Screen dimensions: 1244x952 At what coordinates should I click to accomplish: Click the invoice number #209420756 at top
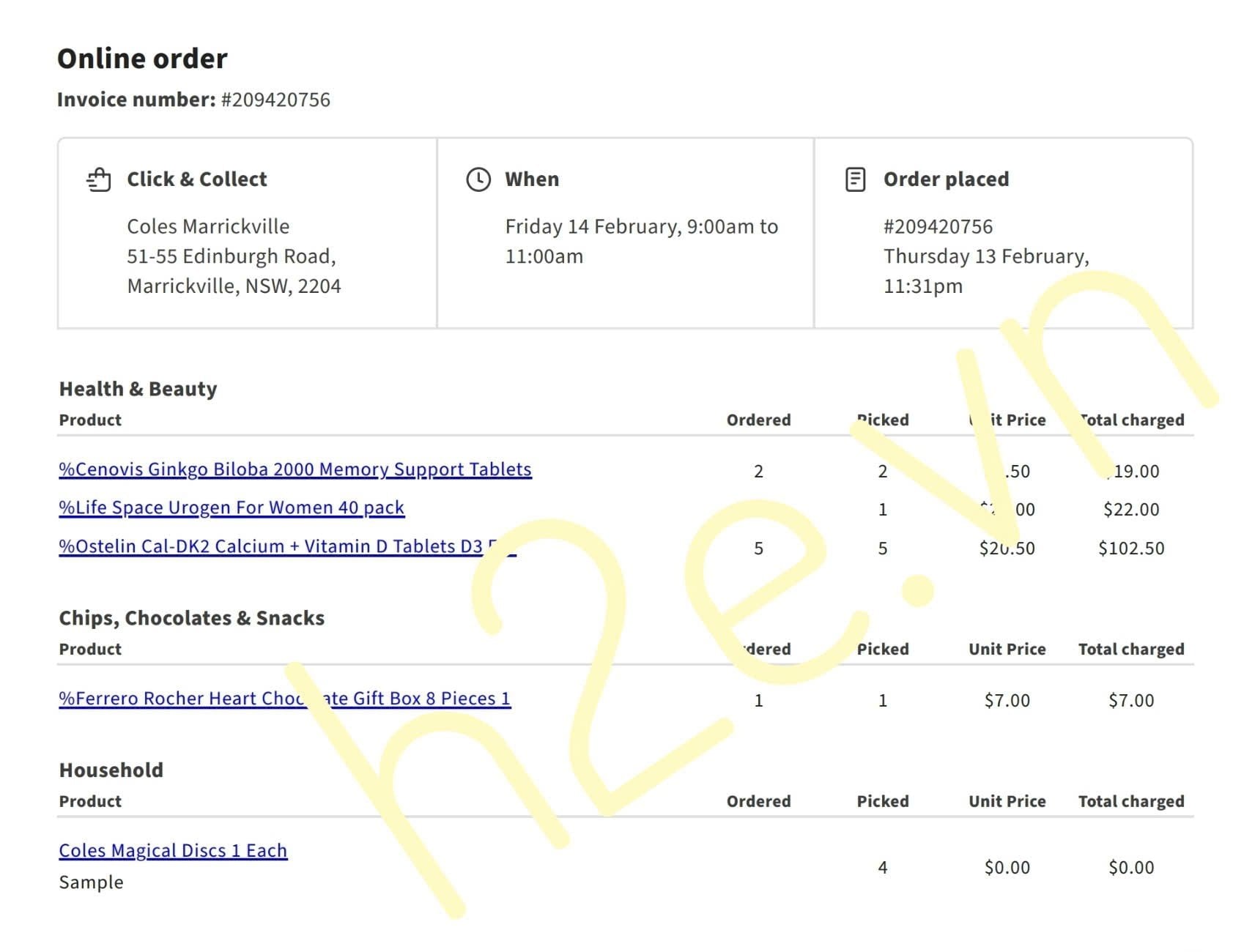275,100
